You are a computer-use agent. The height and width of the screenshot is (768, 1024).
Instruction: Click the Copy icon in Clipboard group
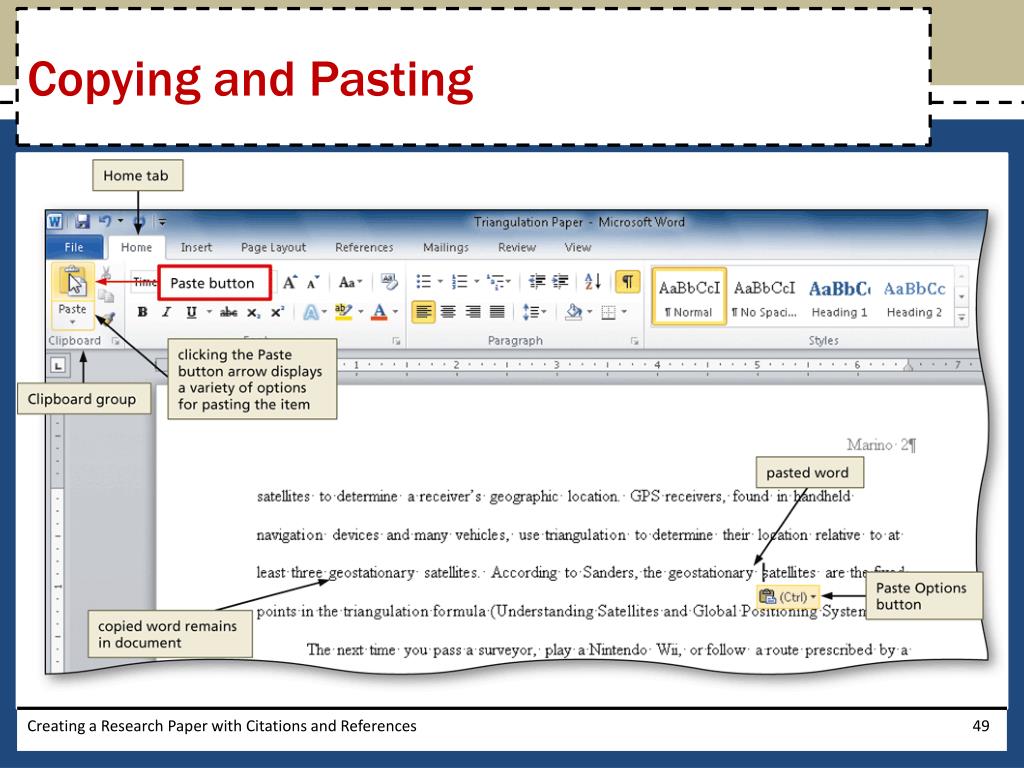(105, 296)
